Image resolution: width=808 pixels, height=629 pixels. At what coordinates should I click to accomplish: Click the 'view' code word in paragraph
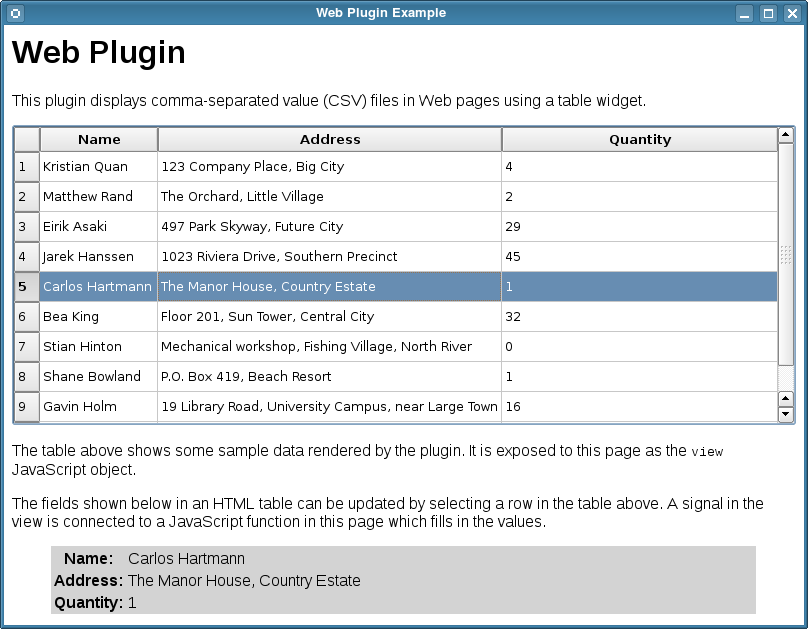[x=707, y=452]
